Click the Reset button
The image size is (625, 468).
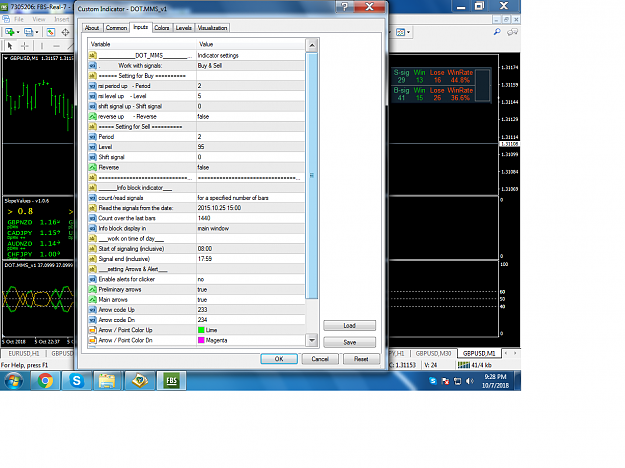click(x=361, y=359)
